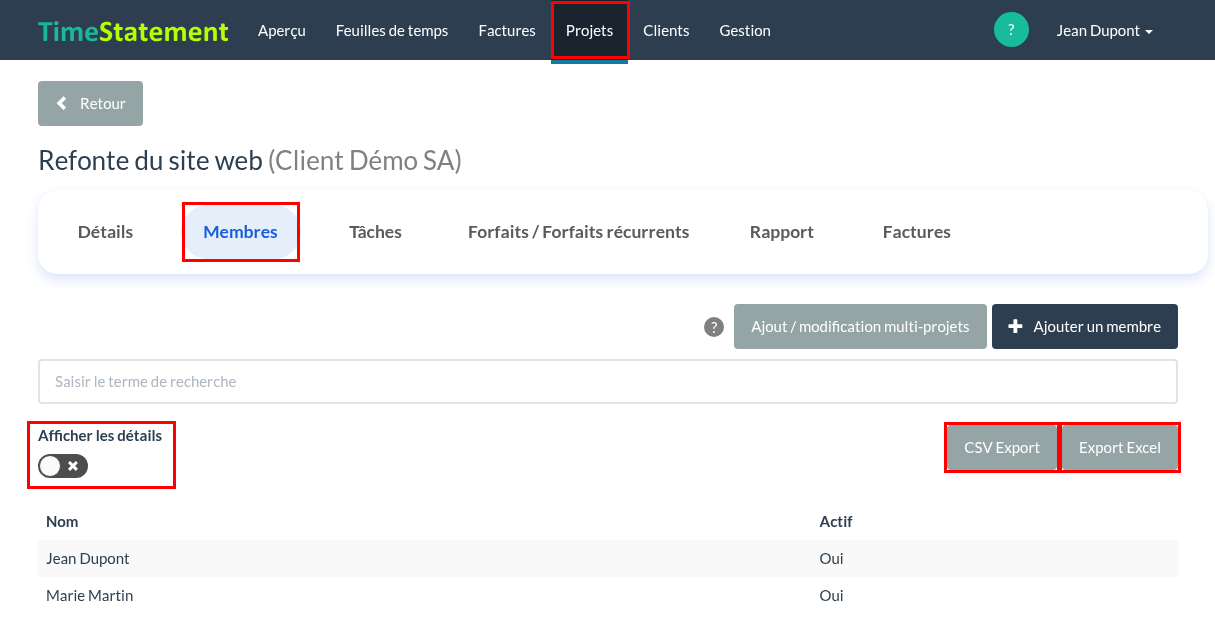The image size is (1215, 633).
Task: Open the Forfaits / Forfaits récurrents tab
Action: pos(579,232)
